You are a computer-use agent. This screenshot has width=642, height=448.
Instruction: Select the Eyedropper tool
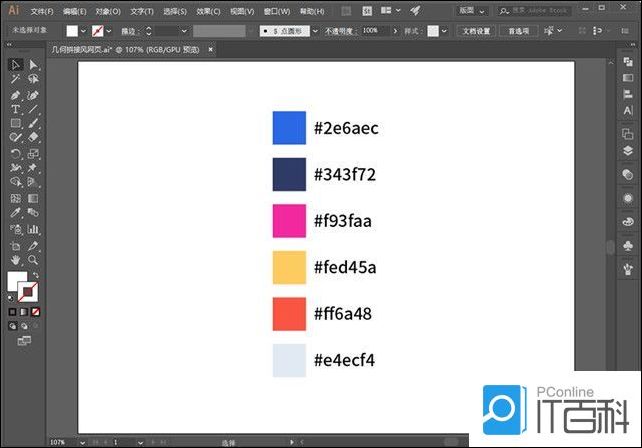click(x=16, y=213)
